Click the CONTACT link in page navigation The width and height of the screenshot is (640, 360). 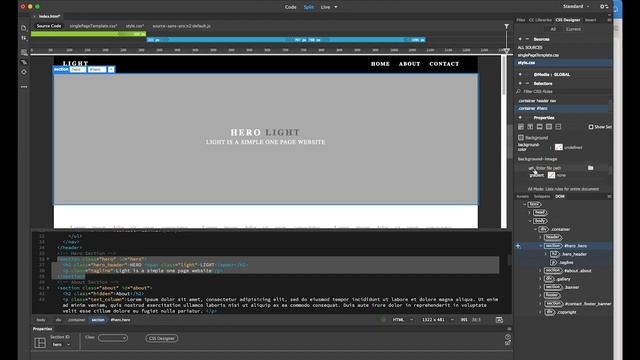pos(444,64)
